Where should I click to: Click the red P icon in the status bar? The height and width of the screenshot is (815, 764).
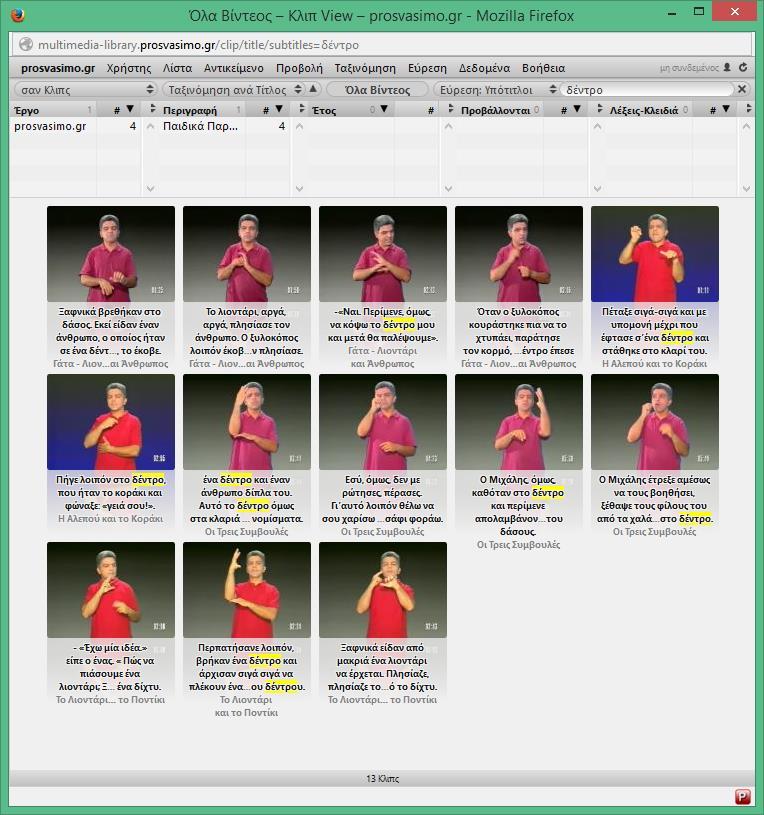tap(743, 796)
